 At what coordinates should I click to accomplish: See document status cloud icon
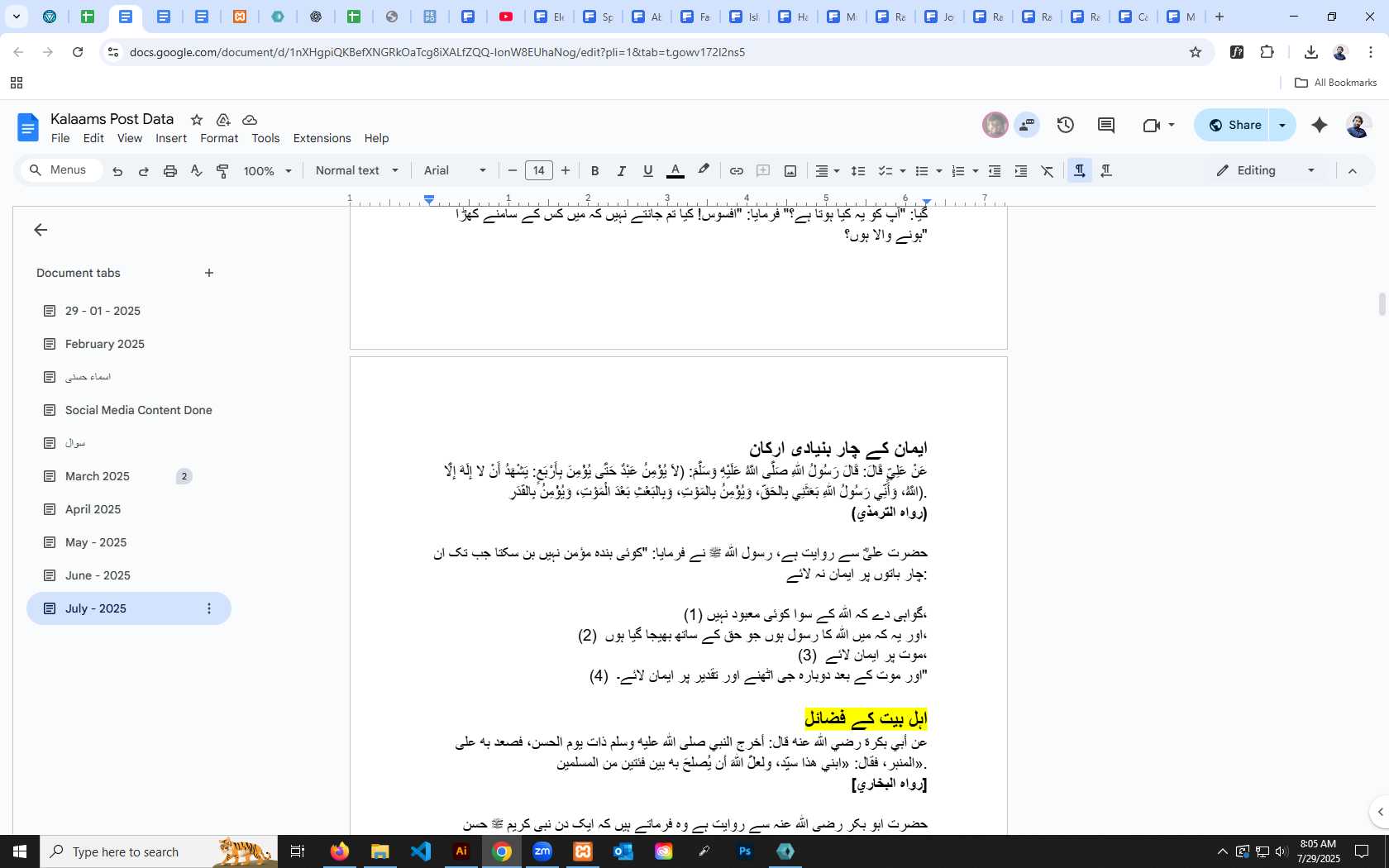pos(250,120)
